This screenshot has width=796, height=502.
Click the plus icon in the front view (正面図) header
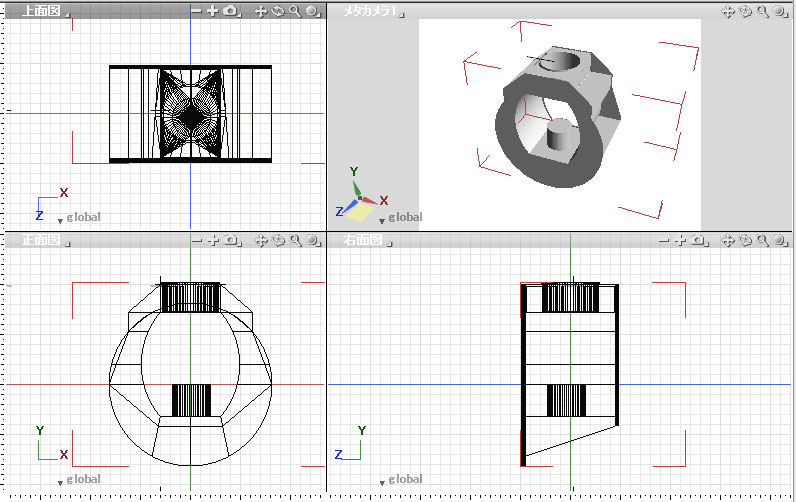coord(212,240)
